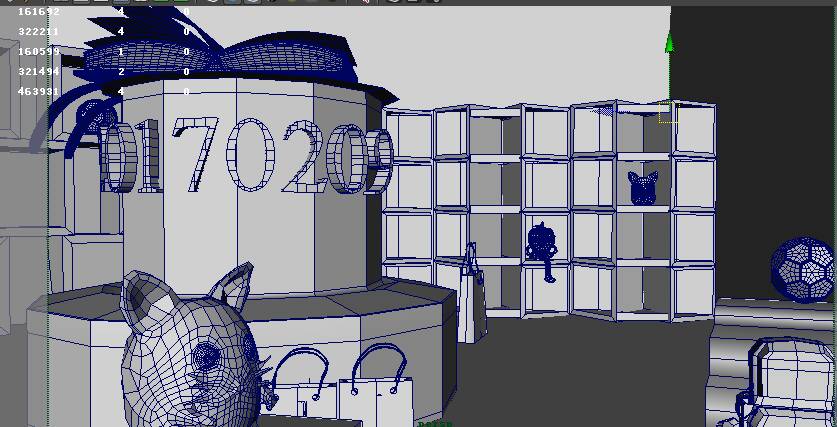Select the dark blue hat brim on the kiosk
The width and height of the screenshot is (837, 427).
pos(251,87)
